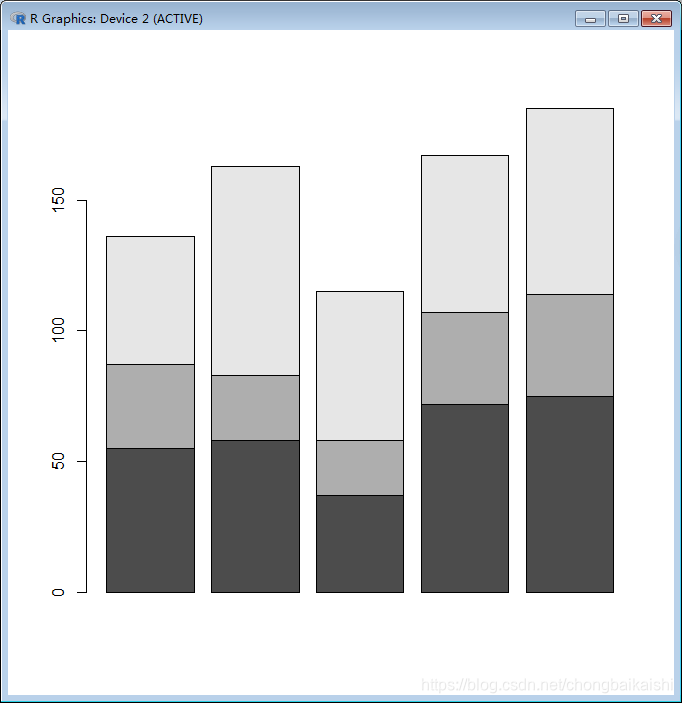Click the light gray segment of fourth bar
Viewport: 682px width, 703px height.
coord(465,234)
